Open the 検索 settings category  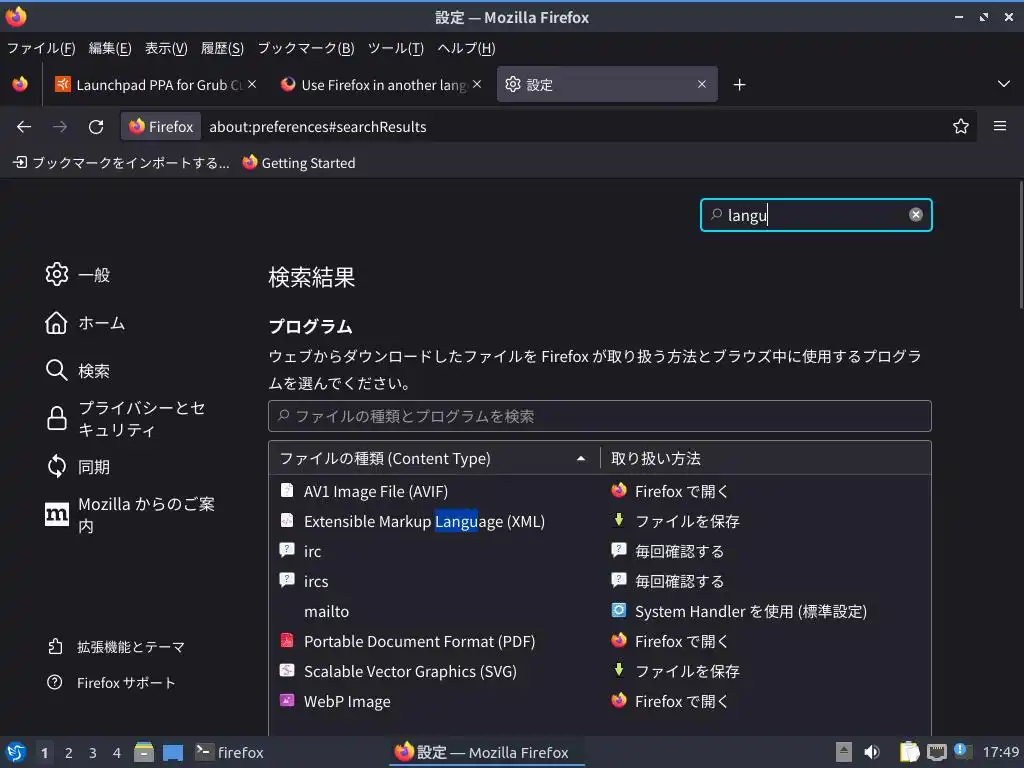[x=78, y=371]
